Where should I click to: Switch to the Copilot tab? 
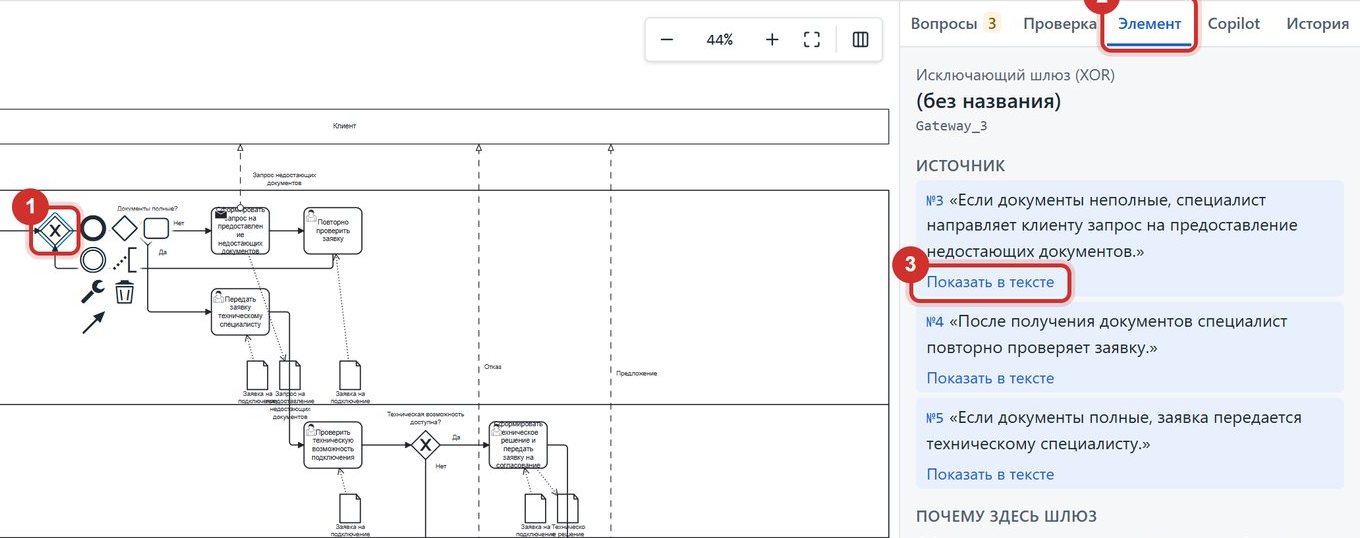point(1234,23)
